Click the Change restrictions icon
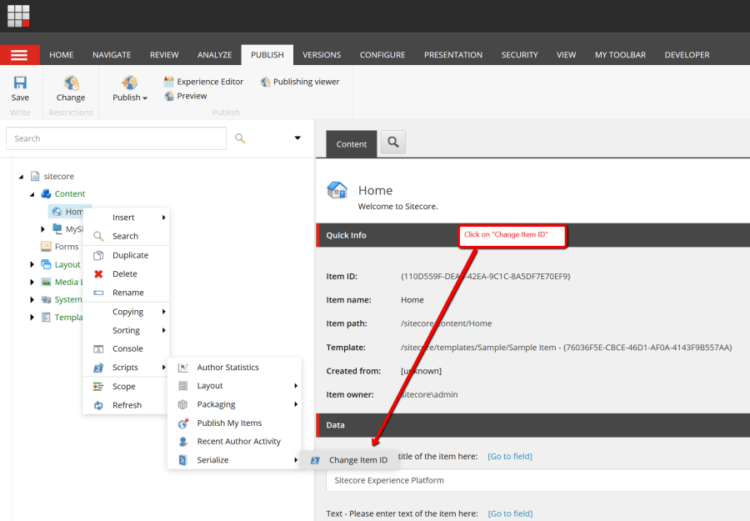This screenshot has height=521, width=750. 71,84
